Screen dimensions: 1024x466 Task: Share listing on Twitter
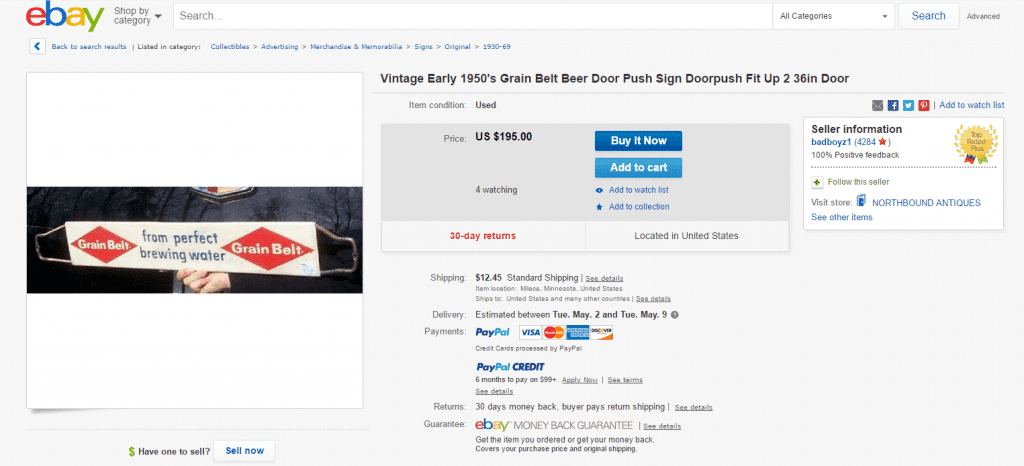tap(908, 105)
